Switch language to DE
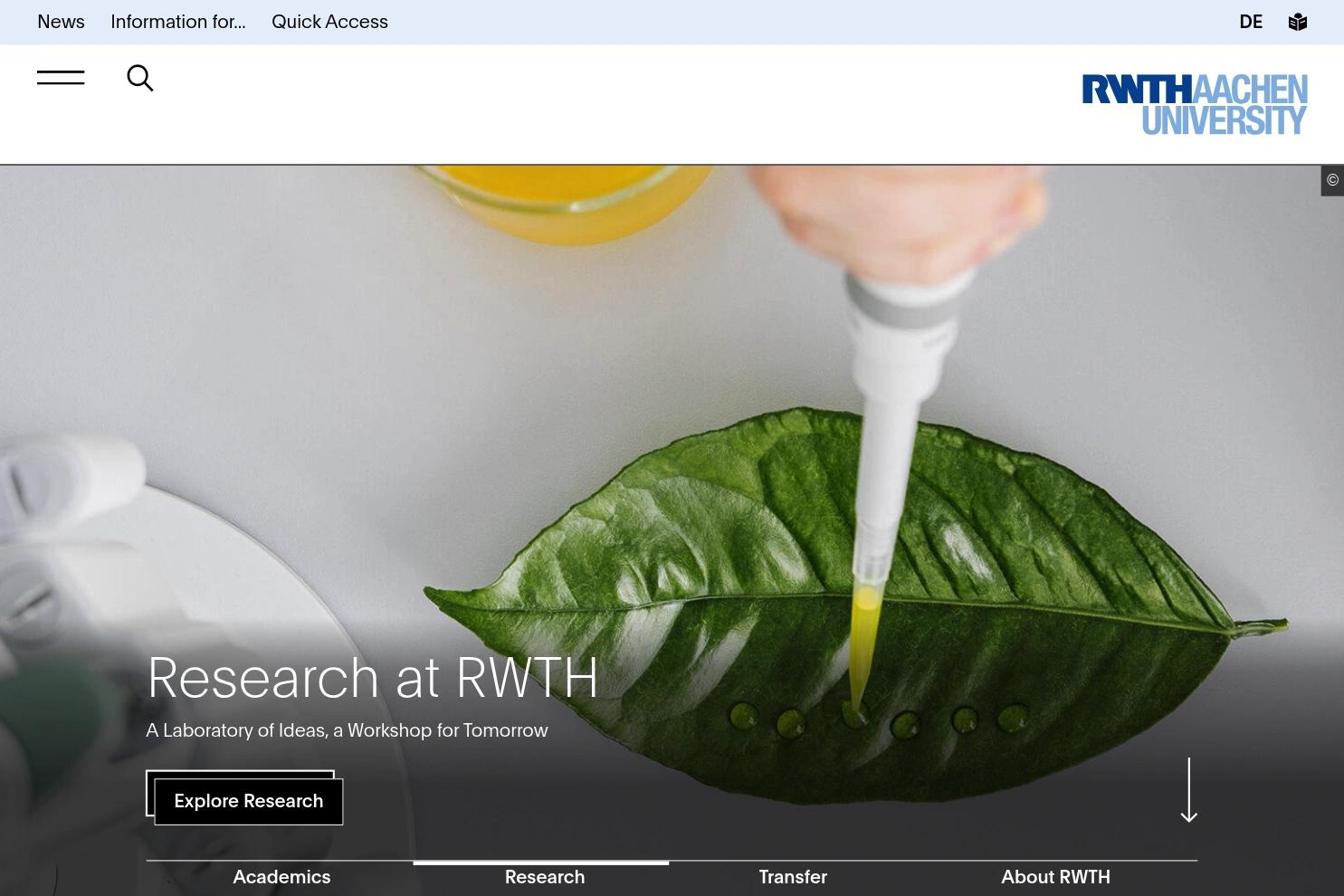 (x=1251, y=22)
